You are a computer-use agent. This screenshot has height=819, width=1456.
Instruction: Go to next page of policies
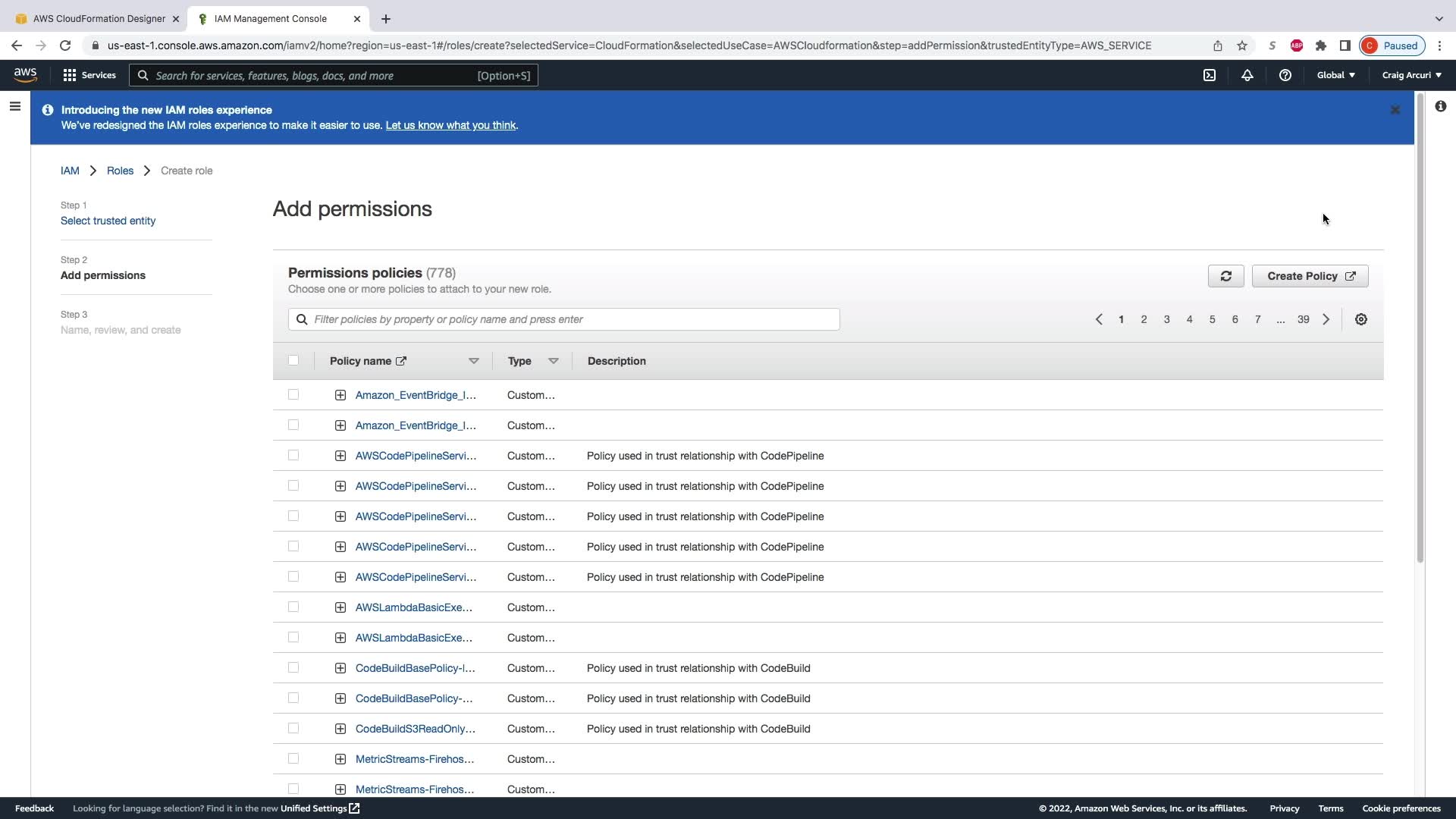tap(1326, 319)
